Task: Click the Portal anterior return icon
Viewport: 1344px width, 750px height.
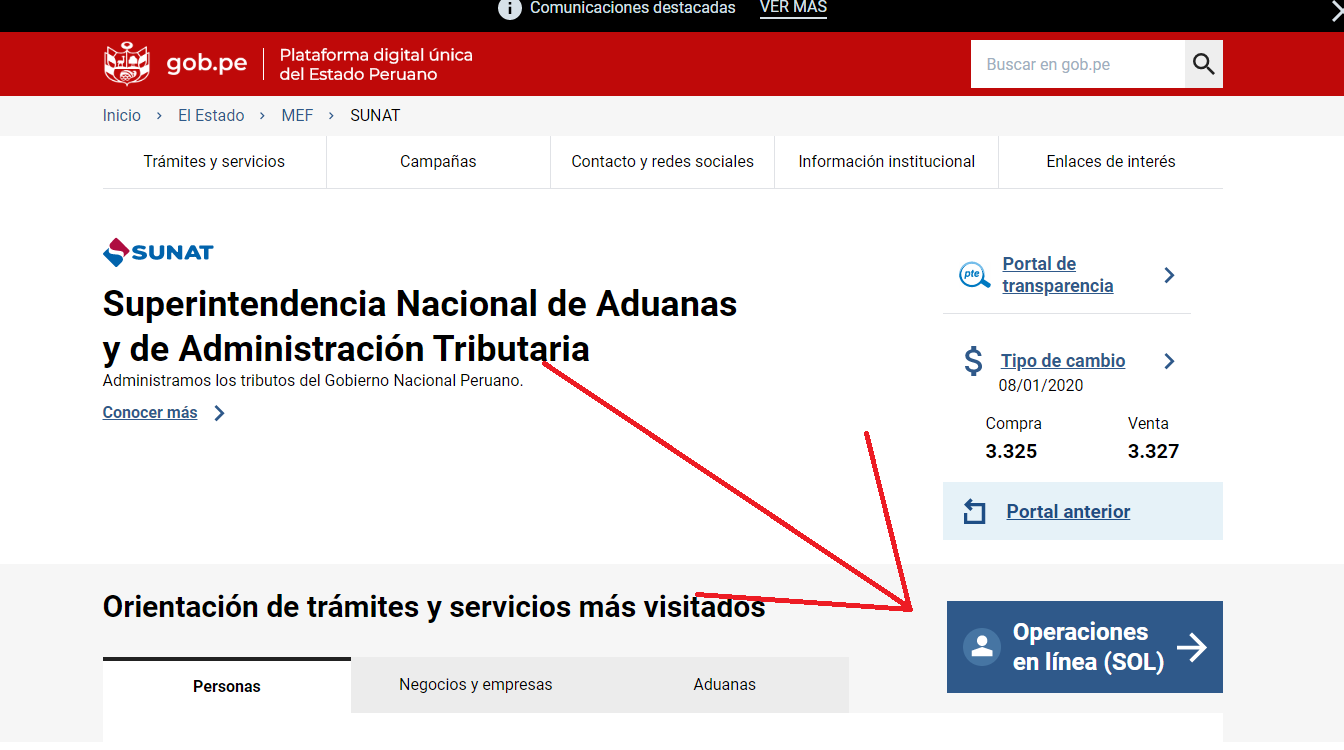Action: pyautogui.click(x=974, y=512)
